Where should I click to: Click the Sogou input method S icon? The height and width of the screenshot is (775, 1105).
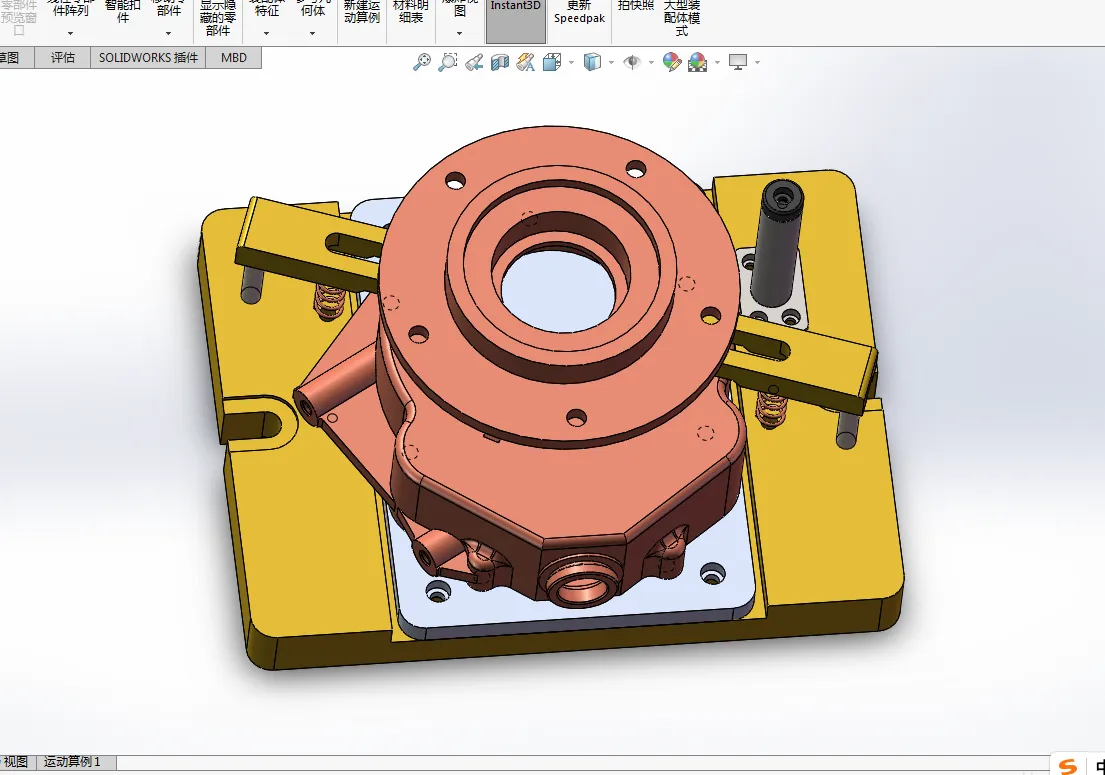click(1068, 765)
